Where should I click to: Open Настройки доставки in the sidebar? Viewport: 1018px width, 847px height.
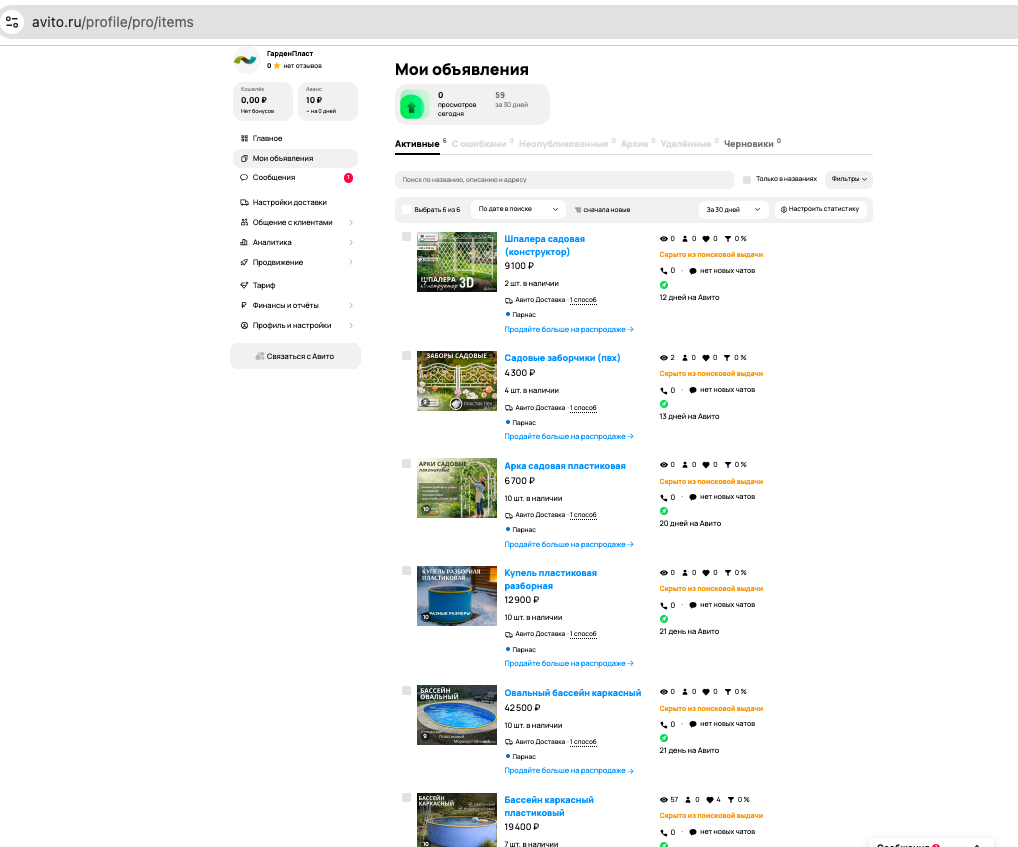[289, 202]
